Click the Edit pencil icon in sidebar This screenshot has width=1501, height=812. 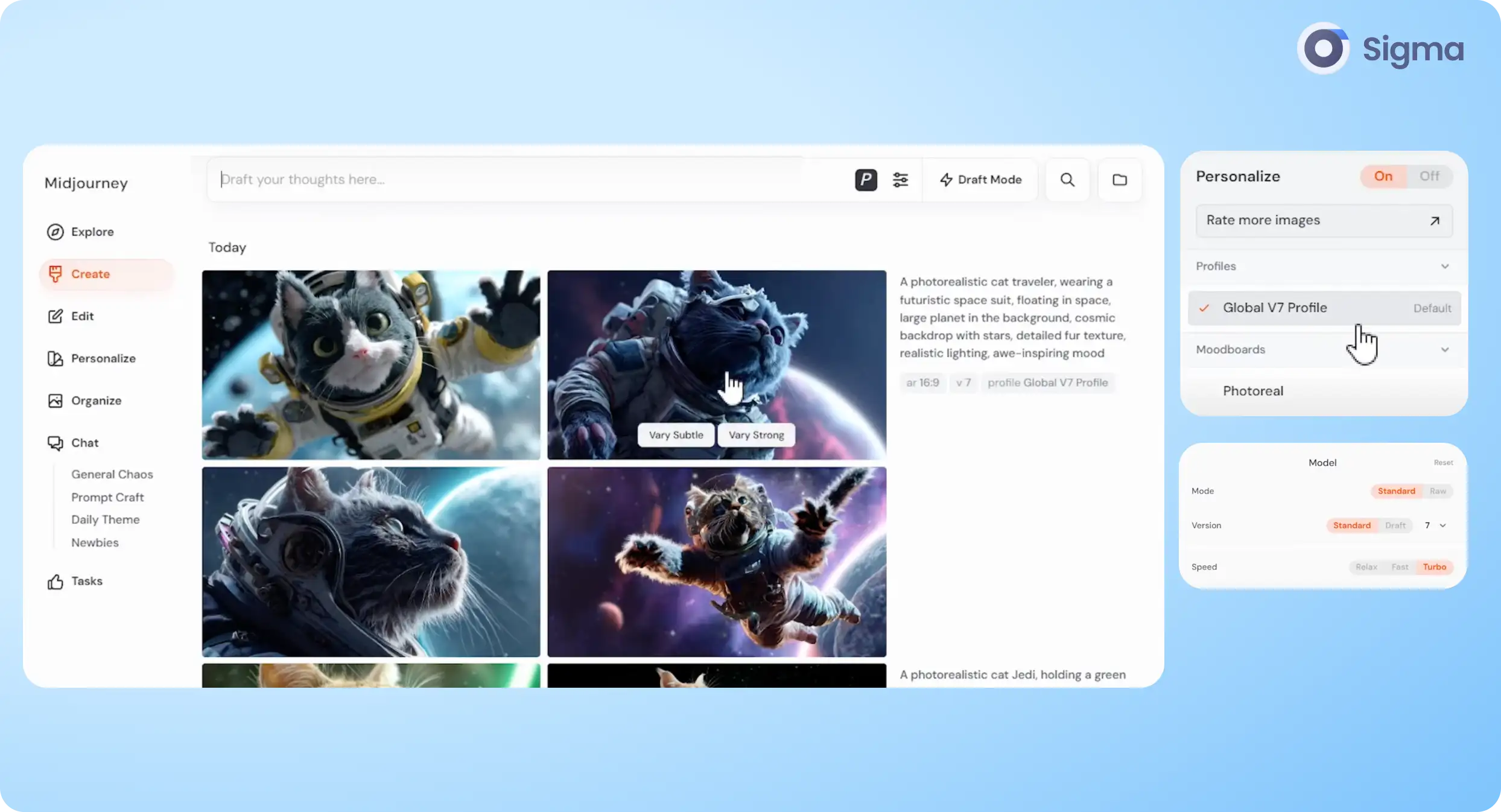point(55,316)
